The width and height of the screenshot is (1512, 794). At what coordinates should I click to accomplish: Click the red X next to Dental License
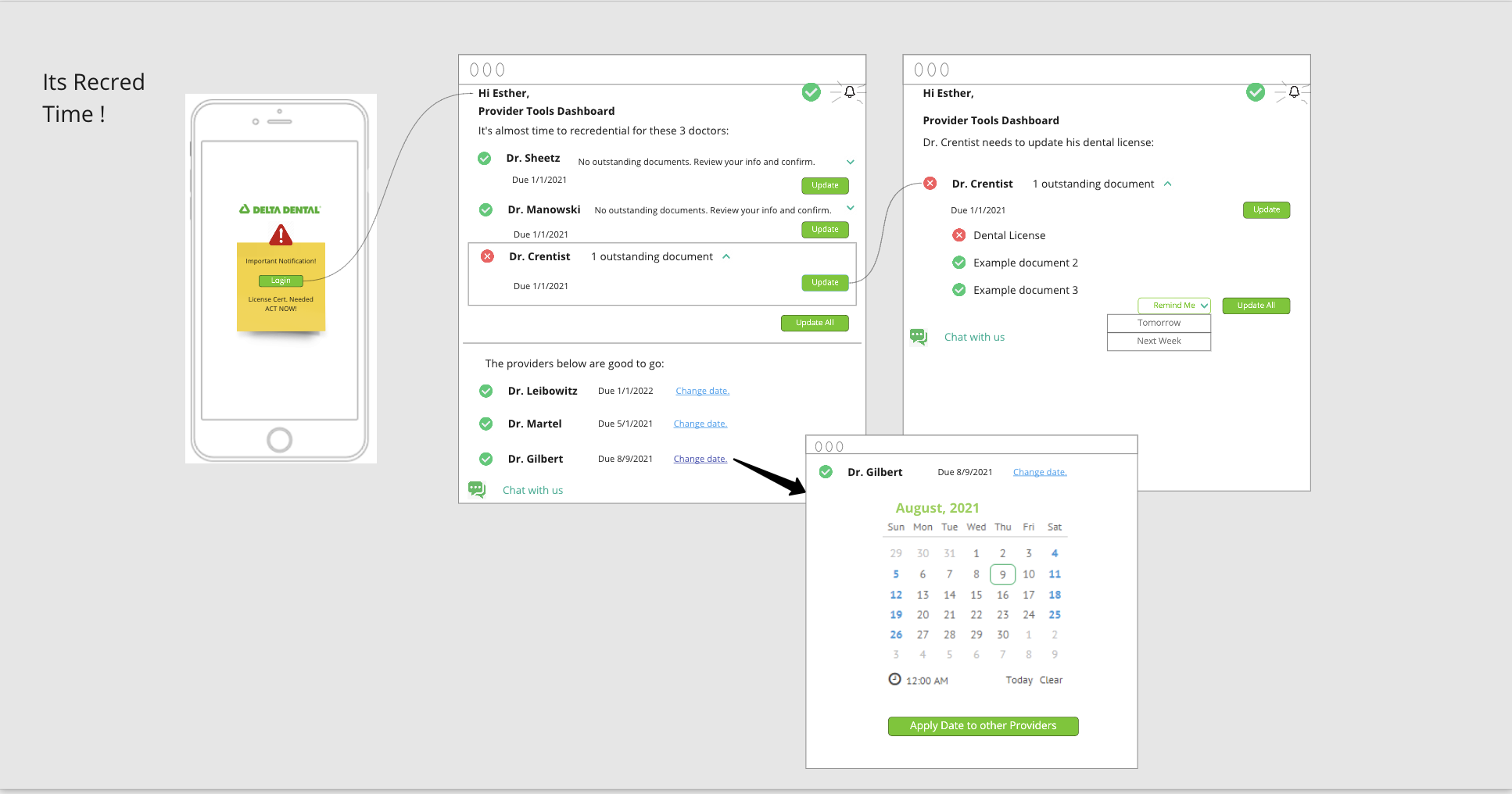[959, 235]
